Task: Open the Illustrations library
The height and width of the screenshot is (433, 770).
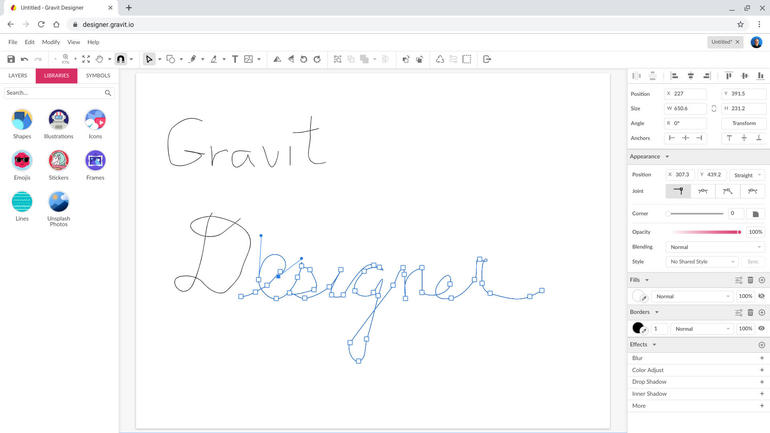Action: (58, 124)
